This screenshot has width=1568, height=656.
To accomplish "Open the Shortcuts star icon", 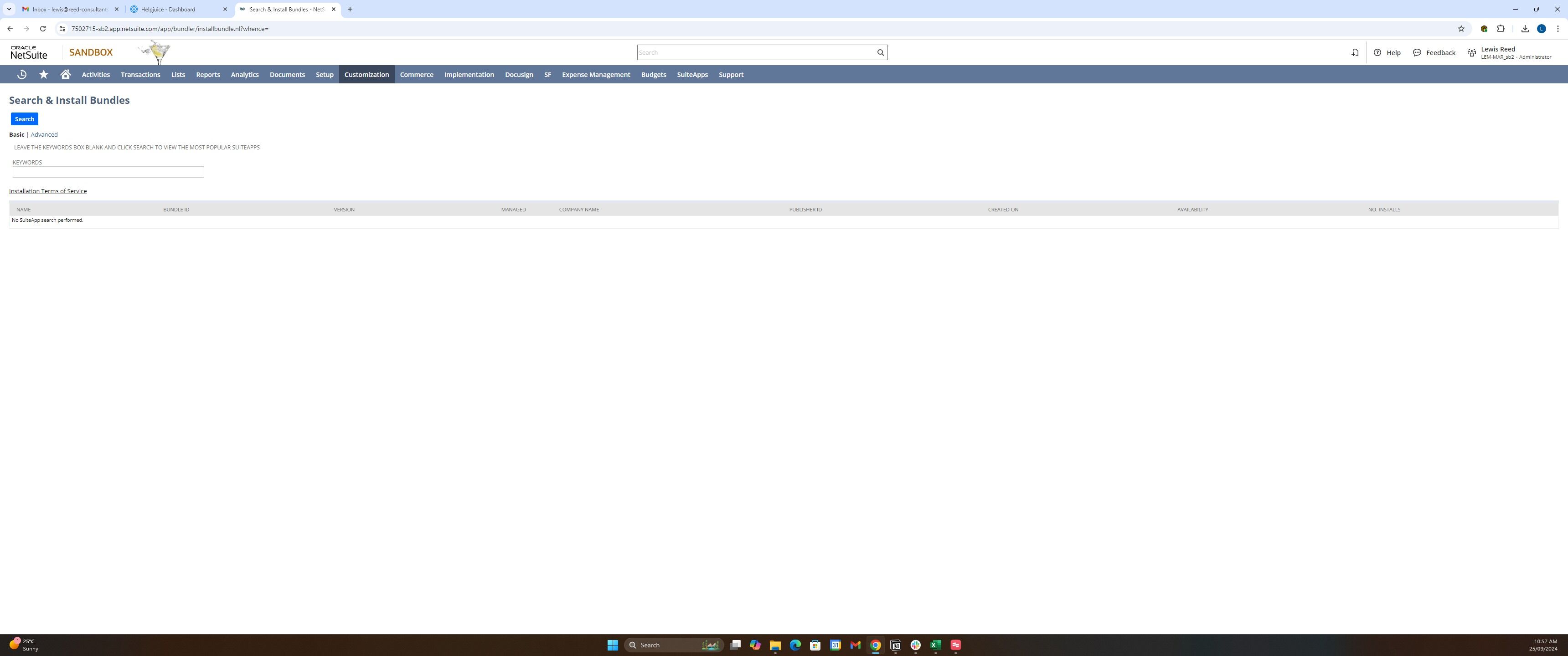I will point(44,74).
